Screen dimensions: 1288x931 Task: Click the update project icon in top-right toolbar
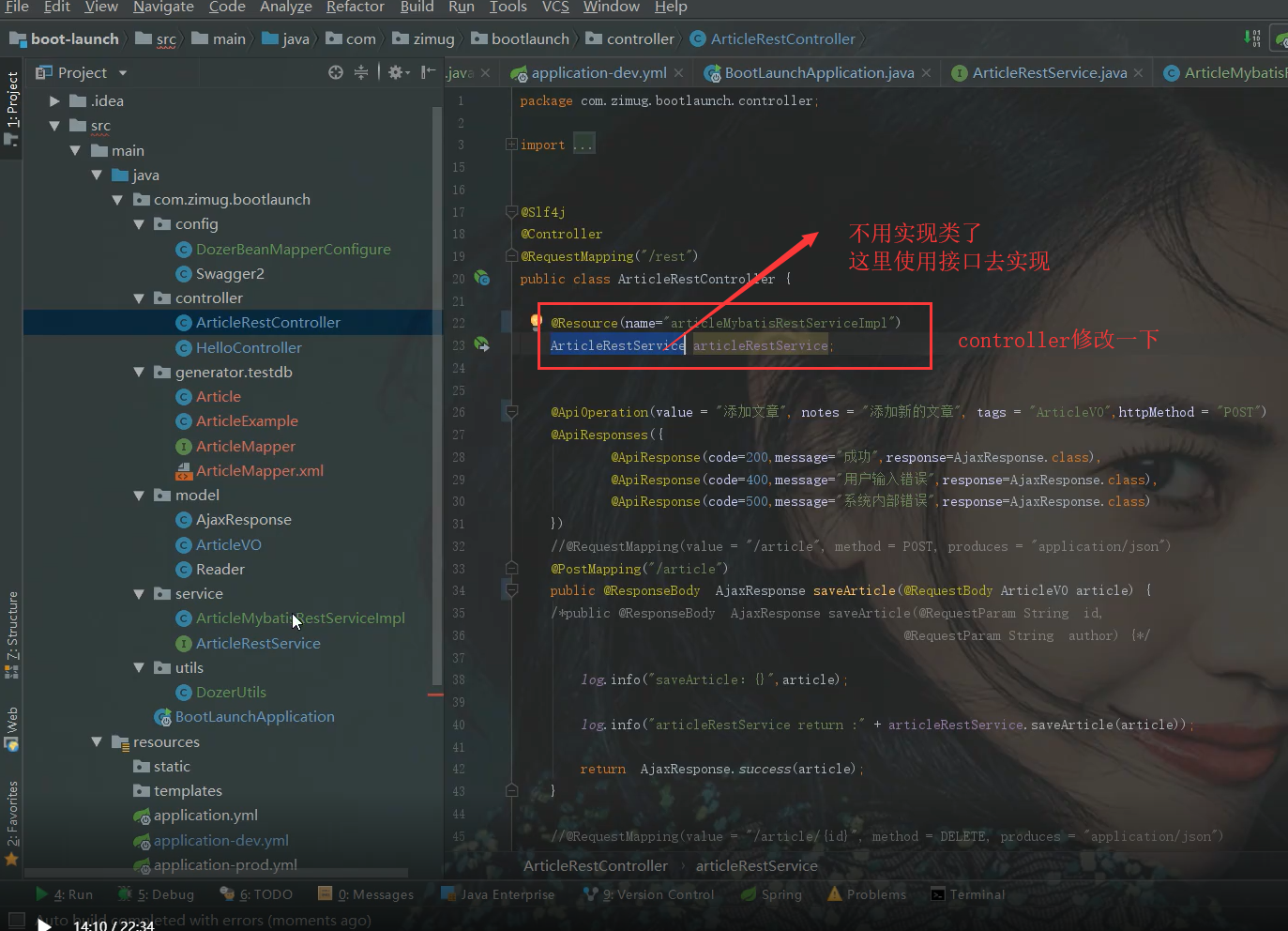[x=1251, y=38]
